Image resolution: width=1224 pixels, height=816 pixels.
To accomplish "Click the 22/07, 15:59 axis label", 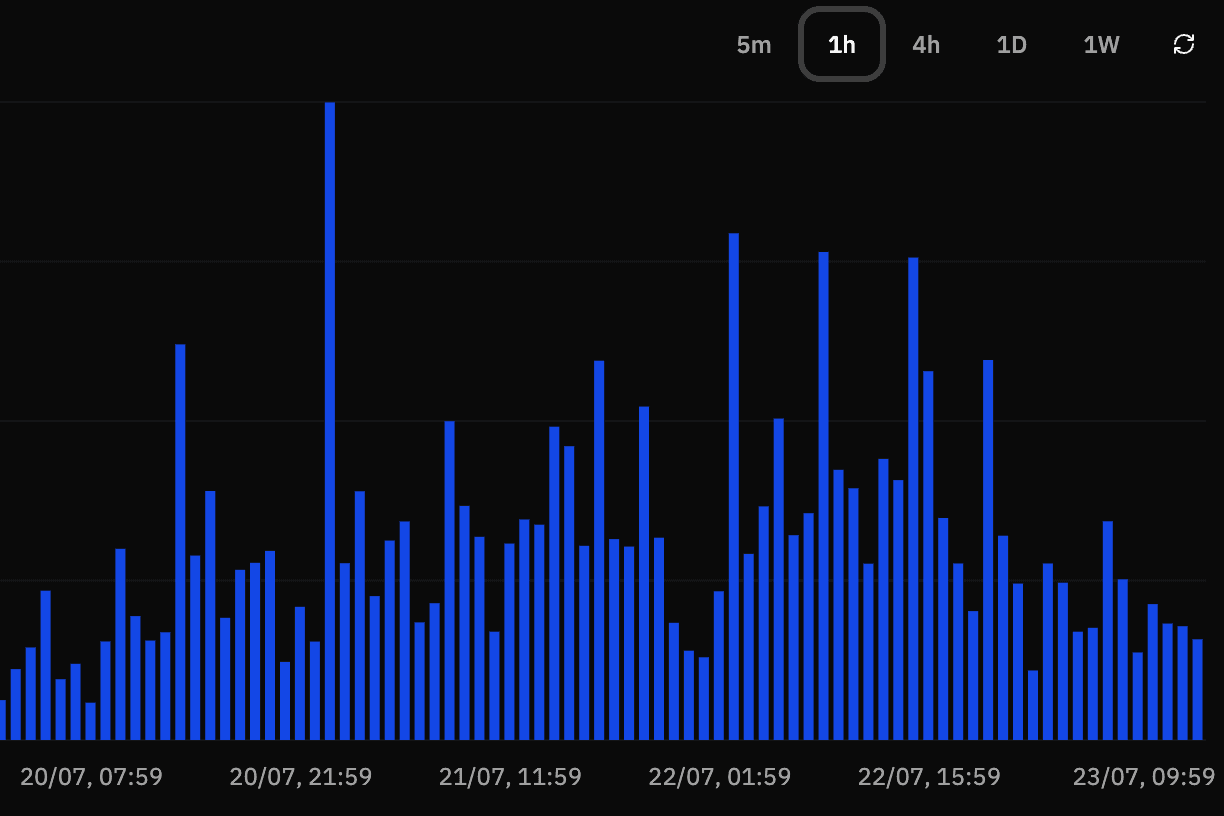I will click(x=929, y=777).
